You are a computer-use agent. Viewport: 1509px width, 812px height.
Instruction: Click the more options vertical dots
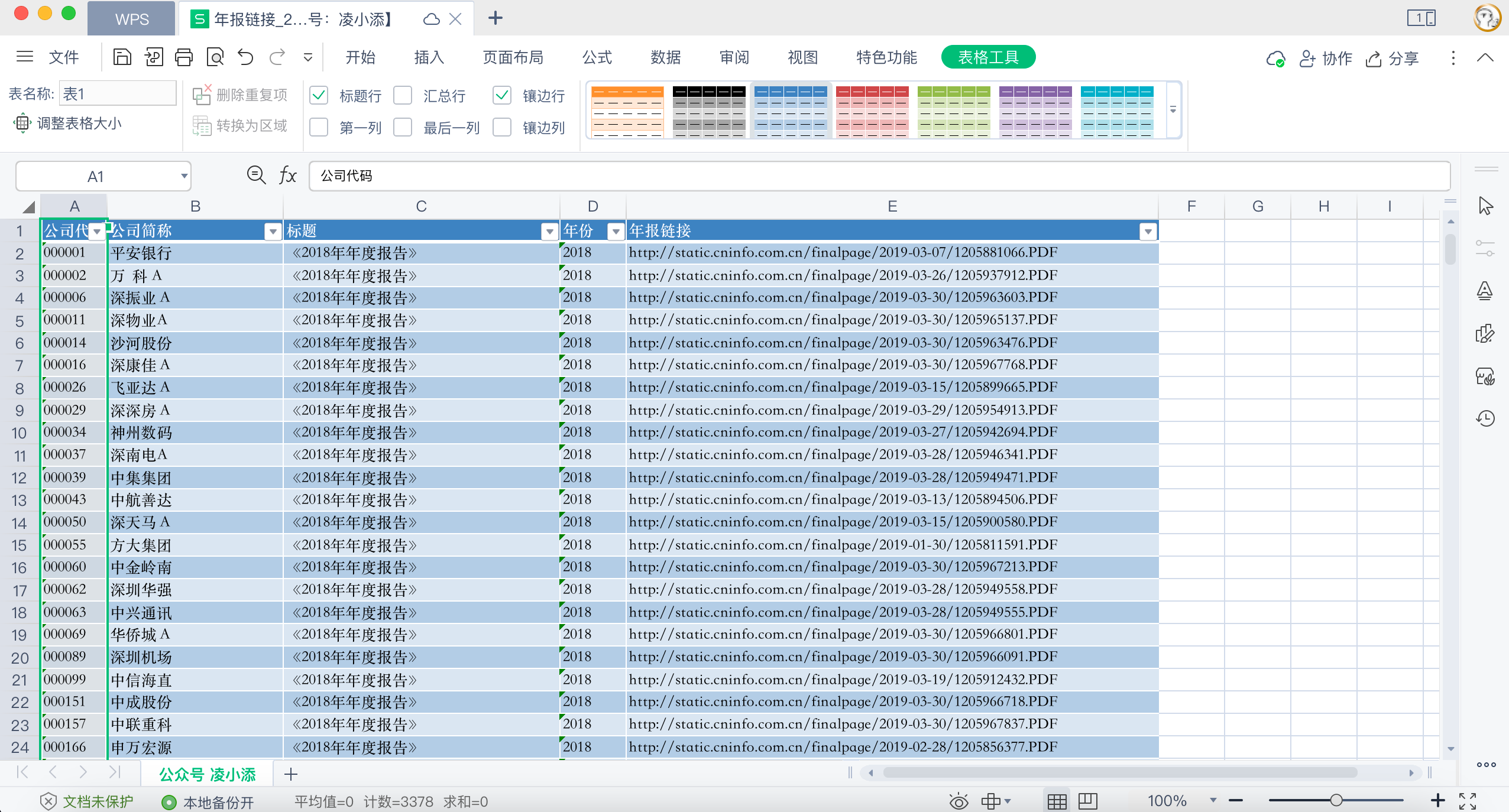click(1453, 58)
